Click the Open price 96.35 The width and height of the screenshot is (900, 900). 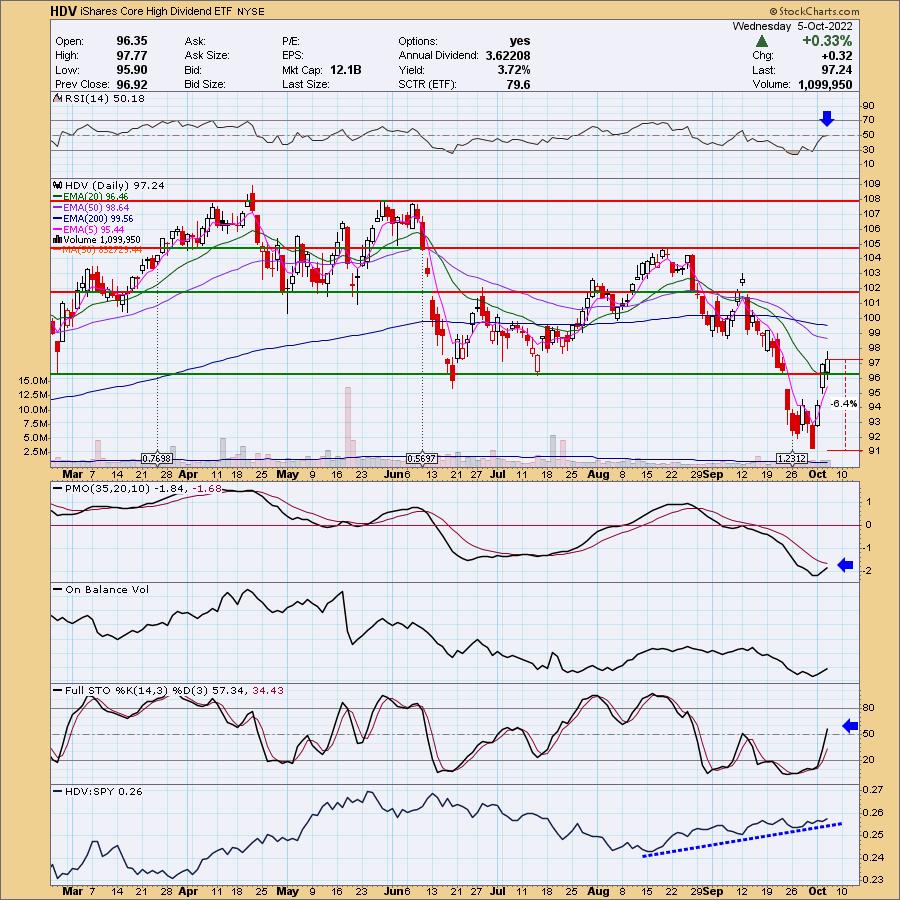[x=131, y=41]
